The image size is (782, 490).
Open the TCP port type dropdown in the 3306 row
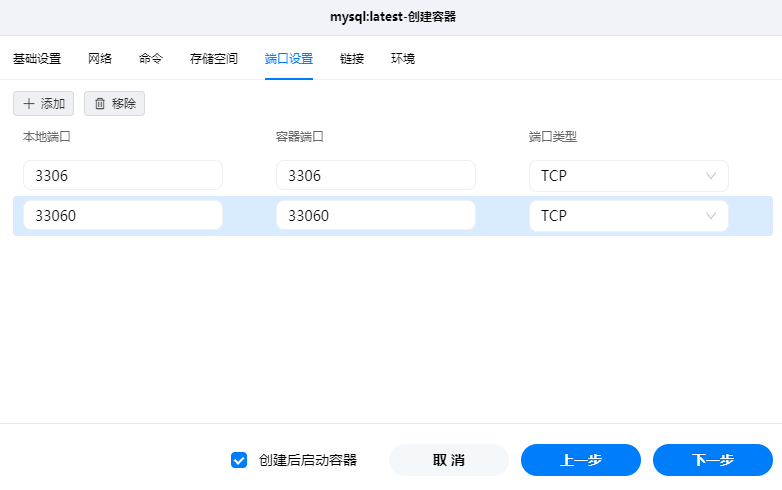pos(628,175)
